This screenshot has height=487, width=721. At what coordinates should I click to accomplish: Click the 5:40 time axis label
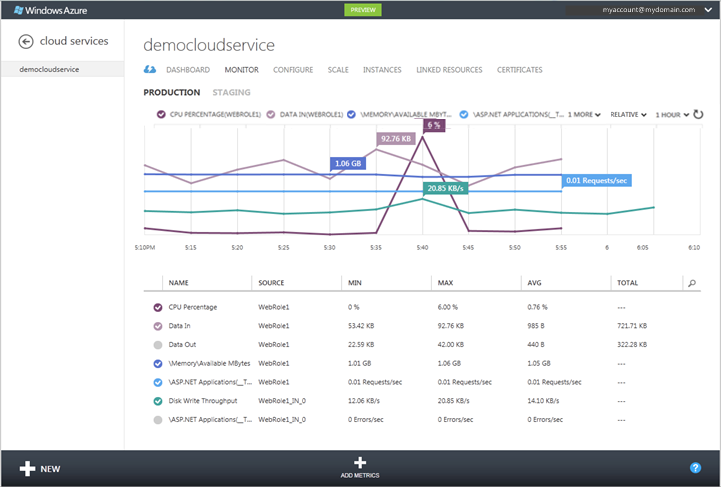422,247
